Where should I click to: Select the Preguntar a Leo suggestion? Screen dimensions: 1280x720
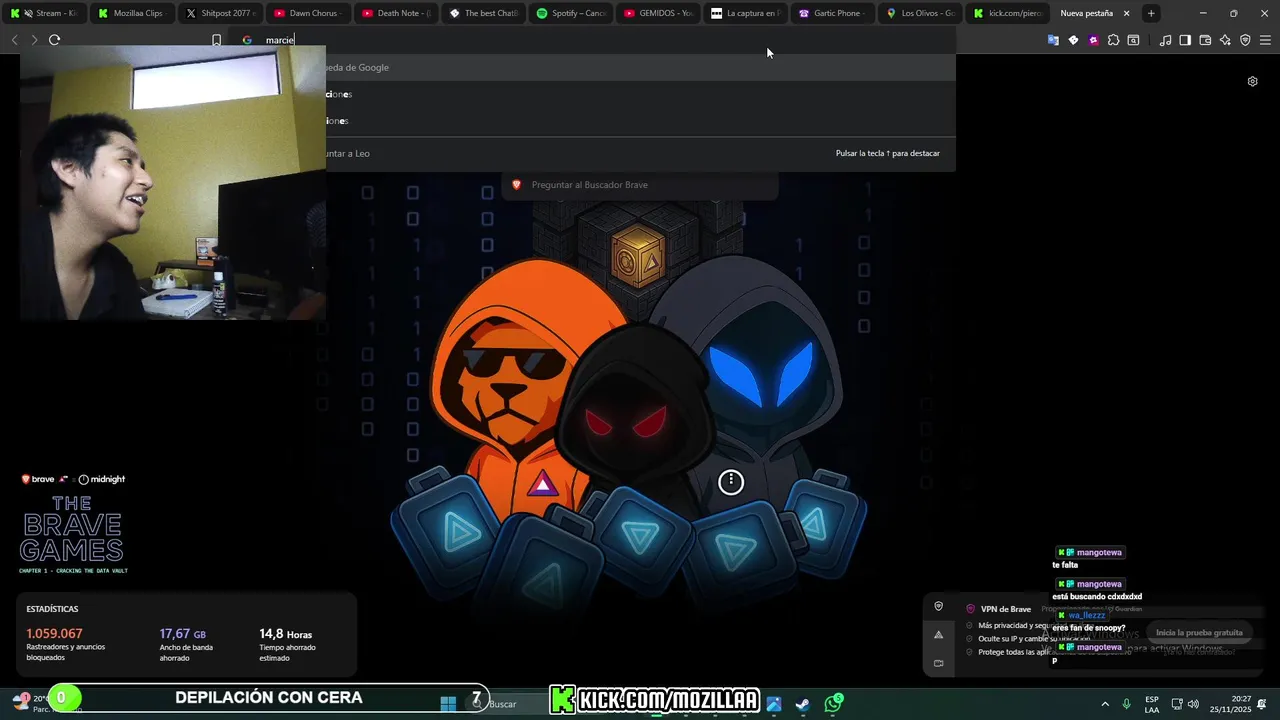point(641,153)
